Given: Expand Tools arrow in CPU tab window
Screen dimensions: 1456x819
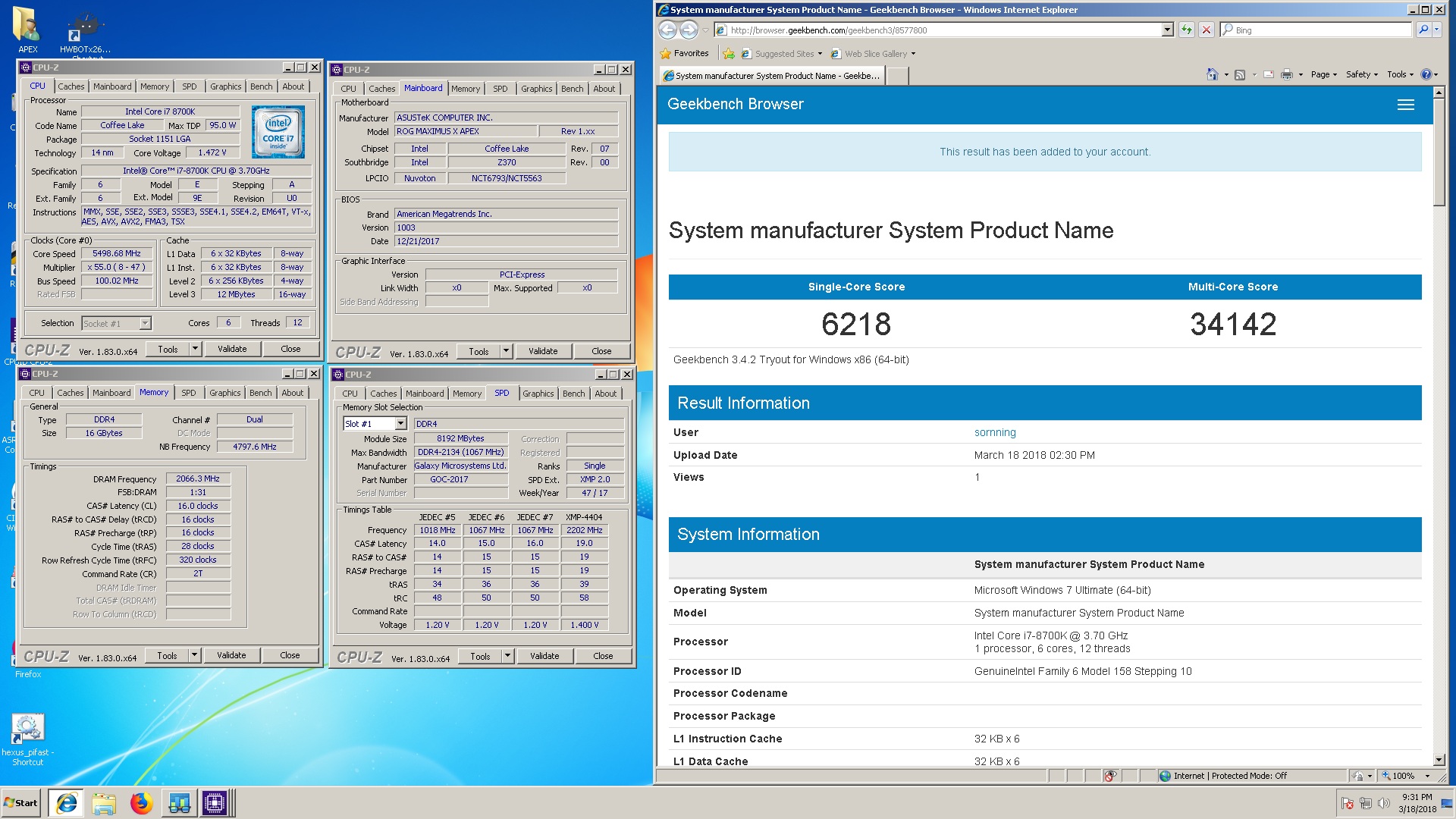Looking at the screenshot, I should [x=195, y=349].
